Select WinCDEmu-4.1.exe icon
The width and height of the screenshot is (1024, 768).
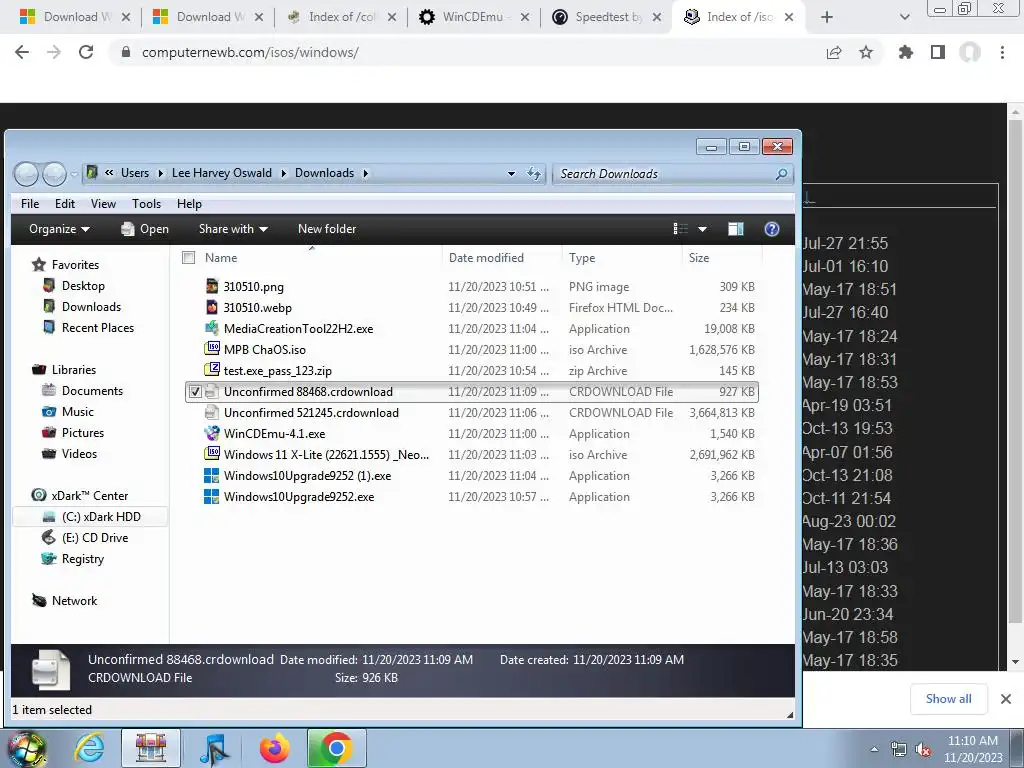click(212, 433)
